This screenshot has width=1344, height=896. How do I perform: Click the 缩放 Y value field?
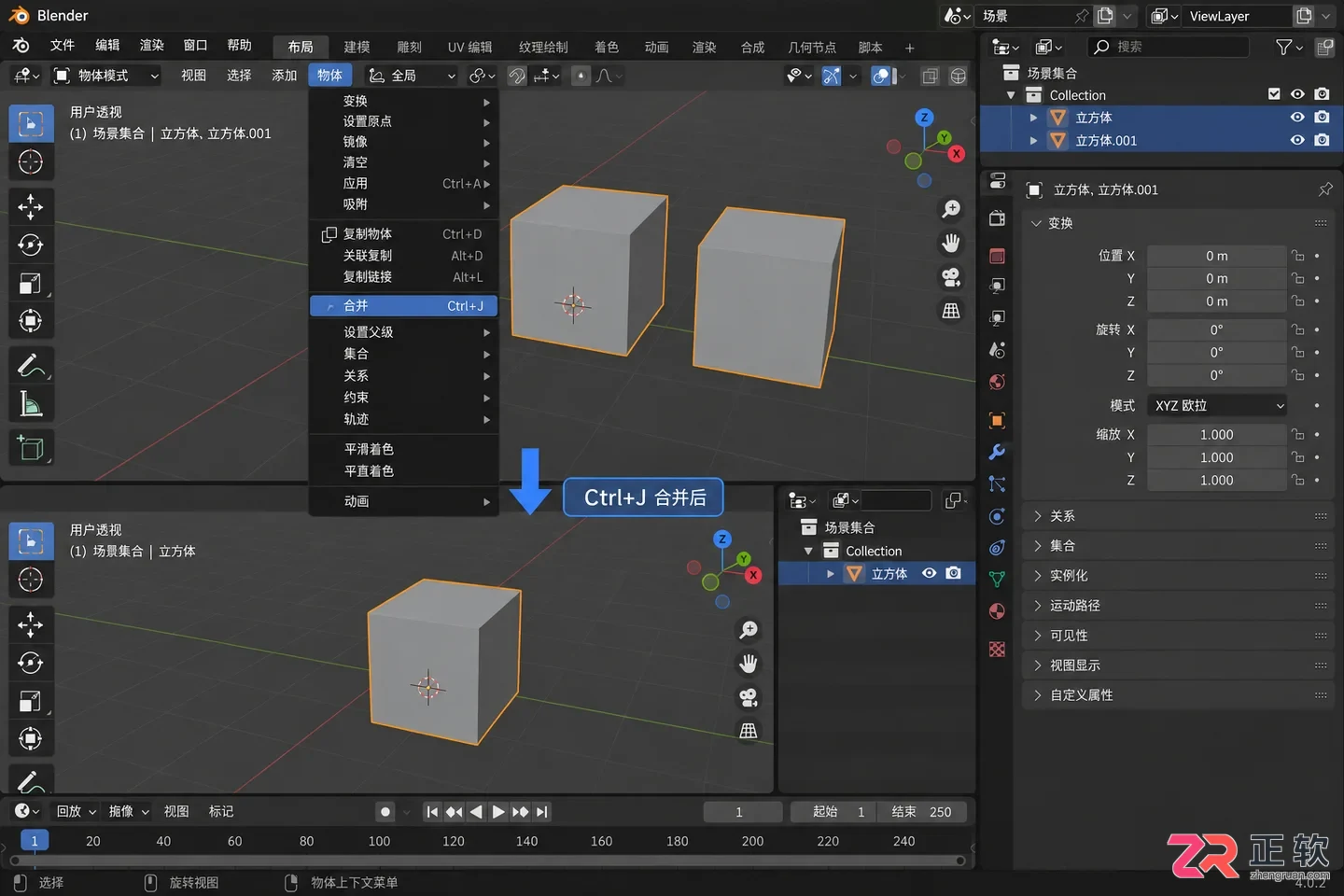click(1217, 457)
